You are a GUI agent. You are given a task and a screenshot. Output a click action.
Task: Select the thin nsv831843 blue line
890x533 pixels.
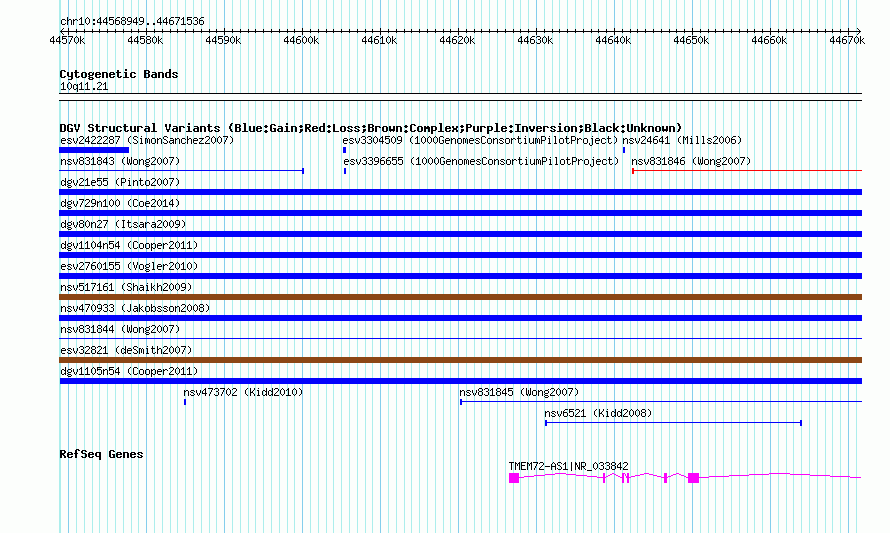pos(182,171)
